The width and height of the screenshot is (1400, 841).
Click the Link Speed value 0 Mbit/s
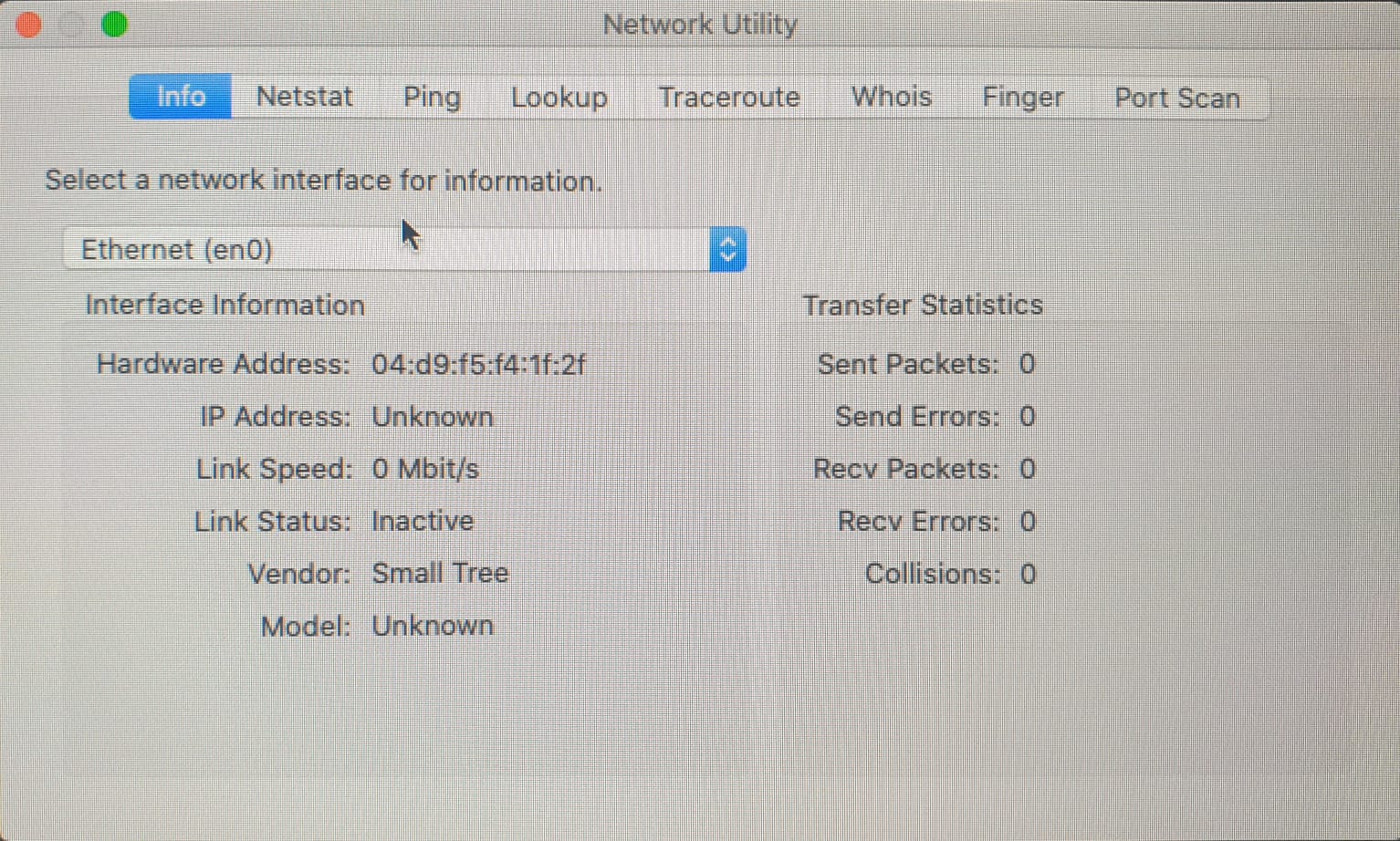pyautogui.click(x=425, y=469)
